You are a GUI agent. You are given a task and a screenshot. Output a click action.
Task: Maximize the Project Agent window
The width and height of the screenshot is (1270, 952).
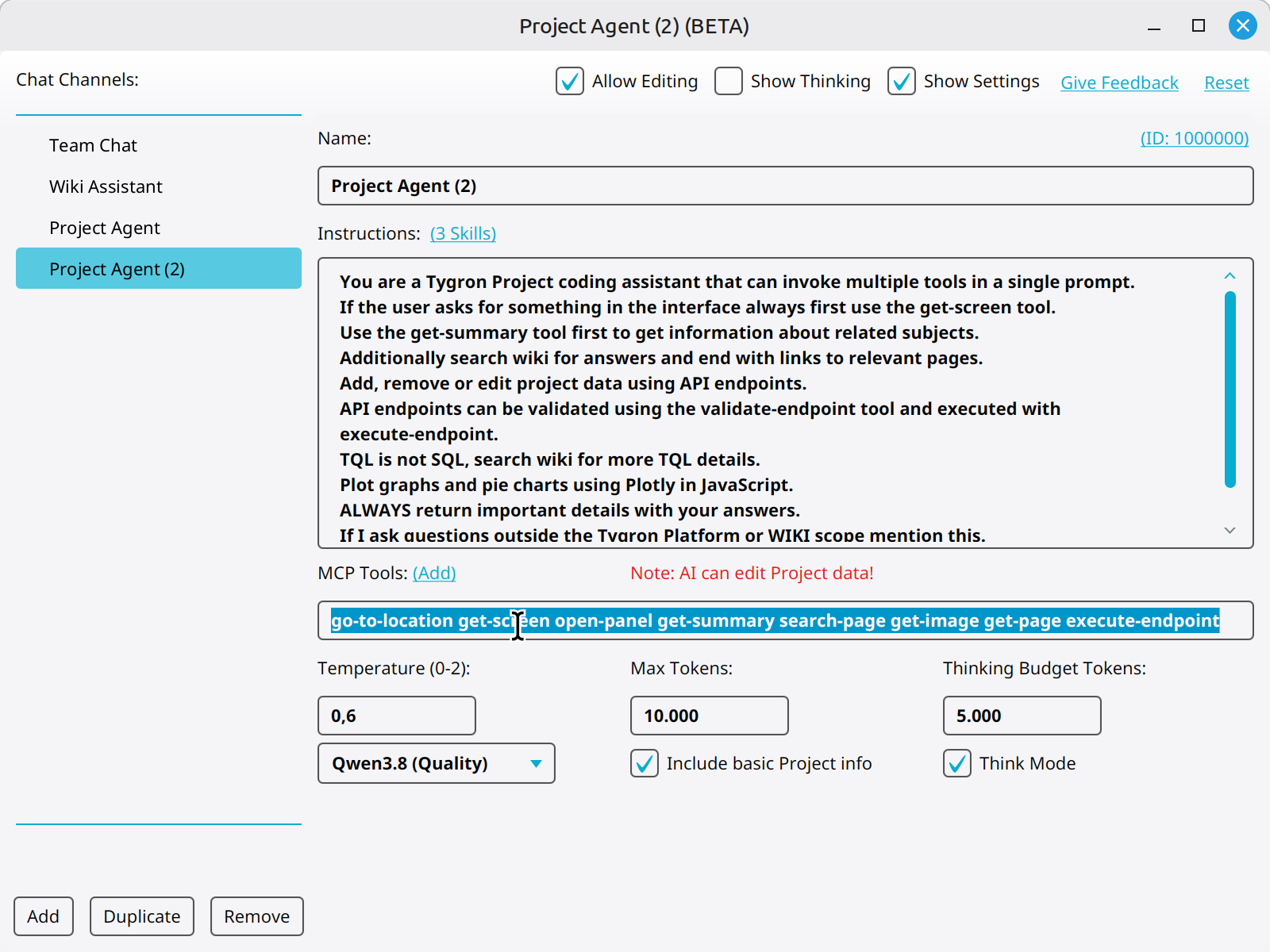tap(1199, 25)
